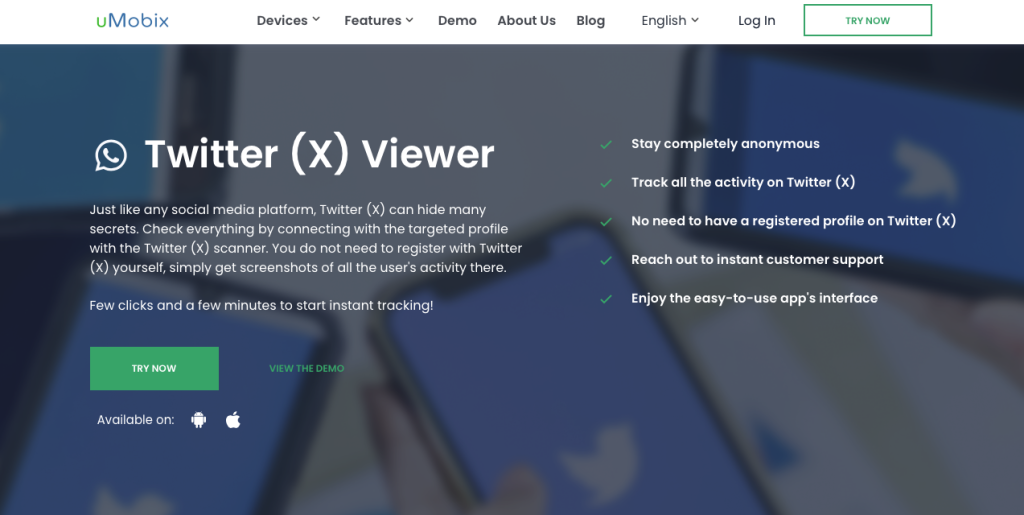
Task: Click the Log In link
Action: coord(756,20)
